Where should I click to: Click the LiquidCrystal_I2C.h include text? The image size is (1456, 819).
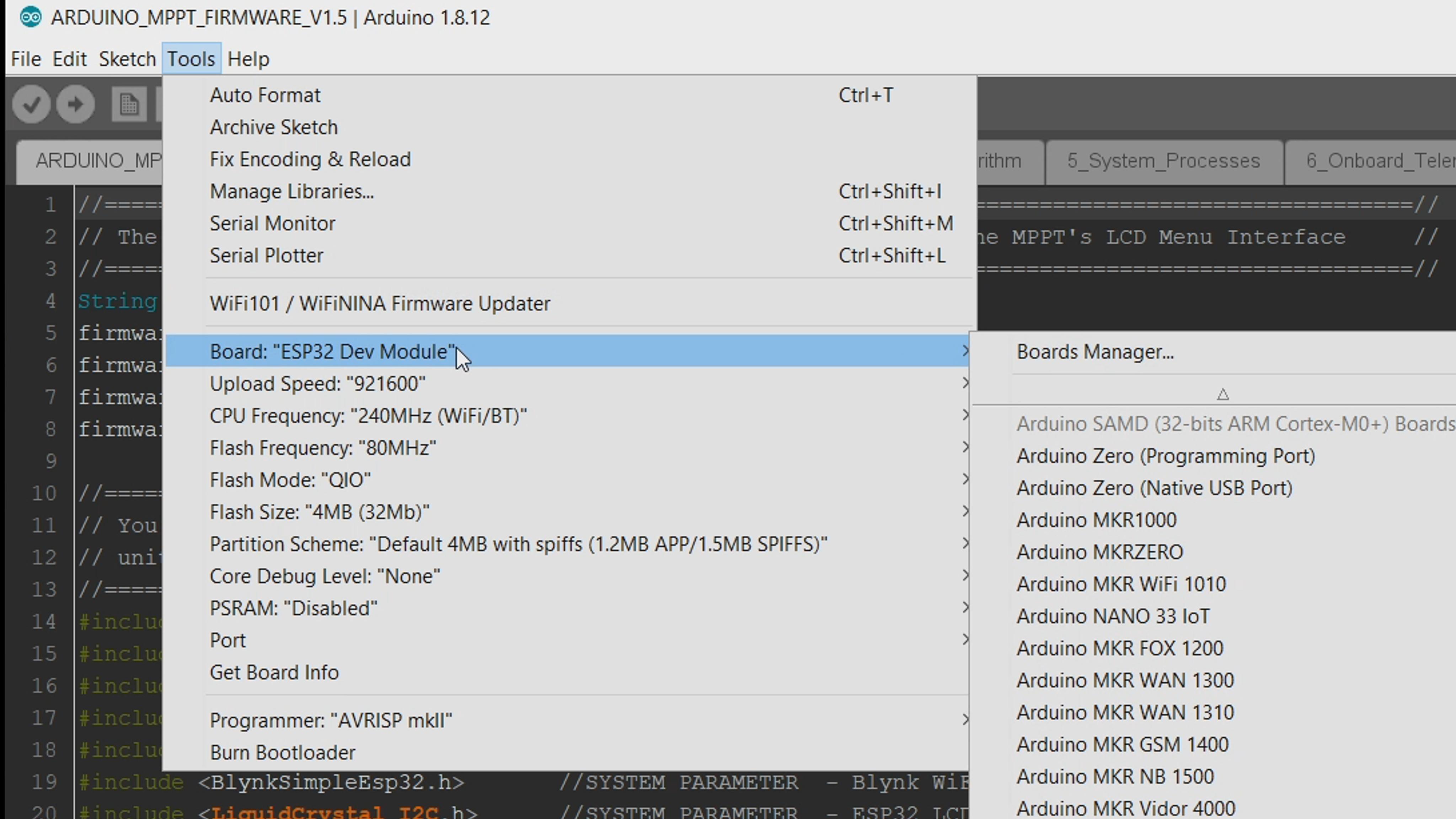tap(338, 813)
